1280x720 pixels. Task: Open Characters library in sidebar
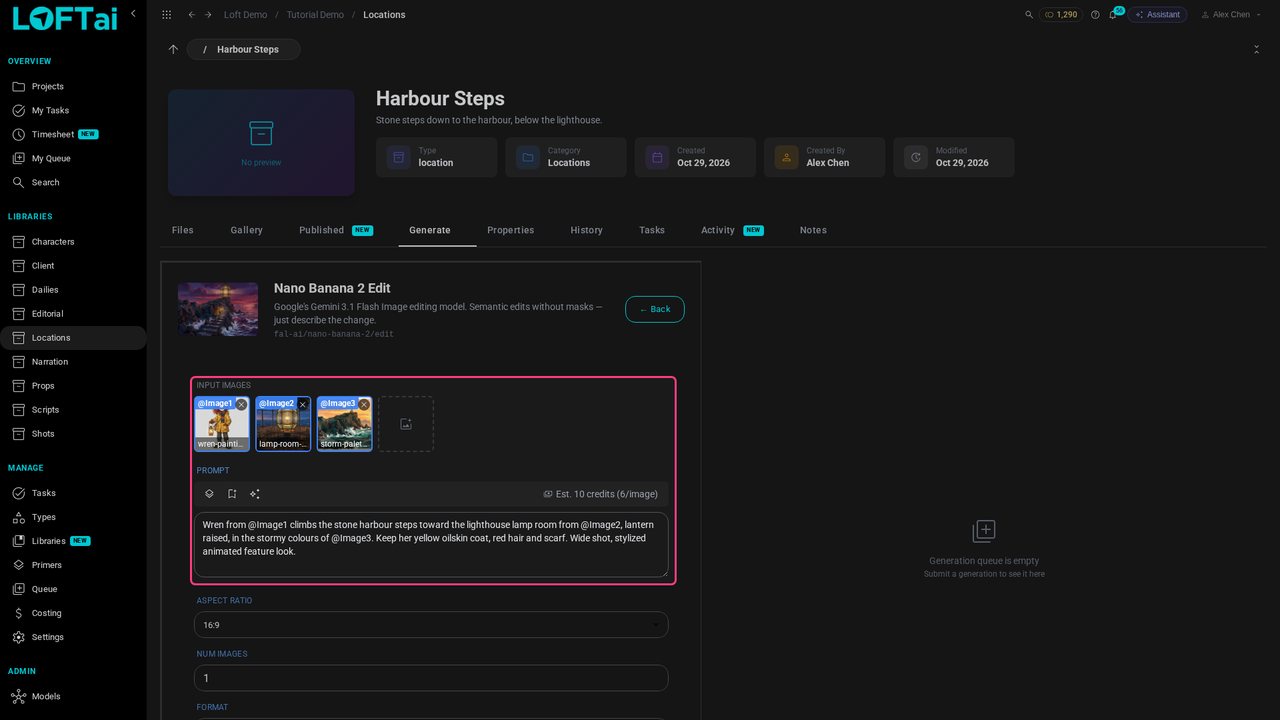pyautogui.click(x=73, y=242)
